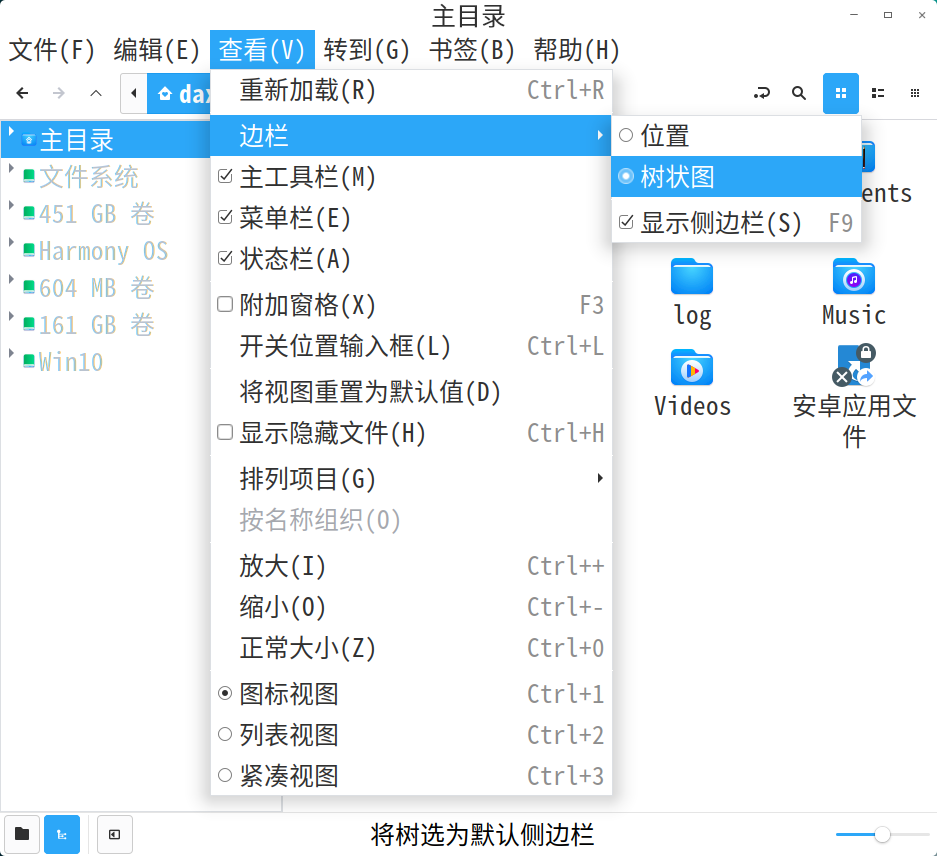Screen dimensions: 937x856
Task: Click the tree view icon in status bar
Action: [x=62, y=834]
